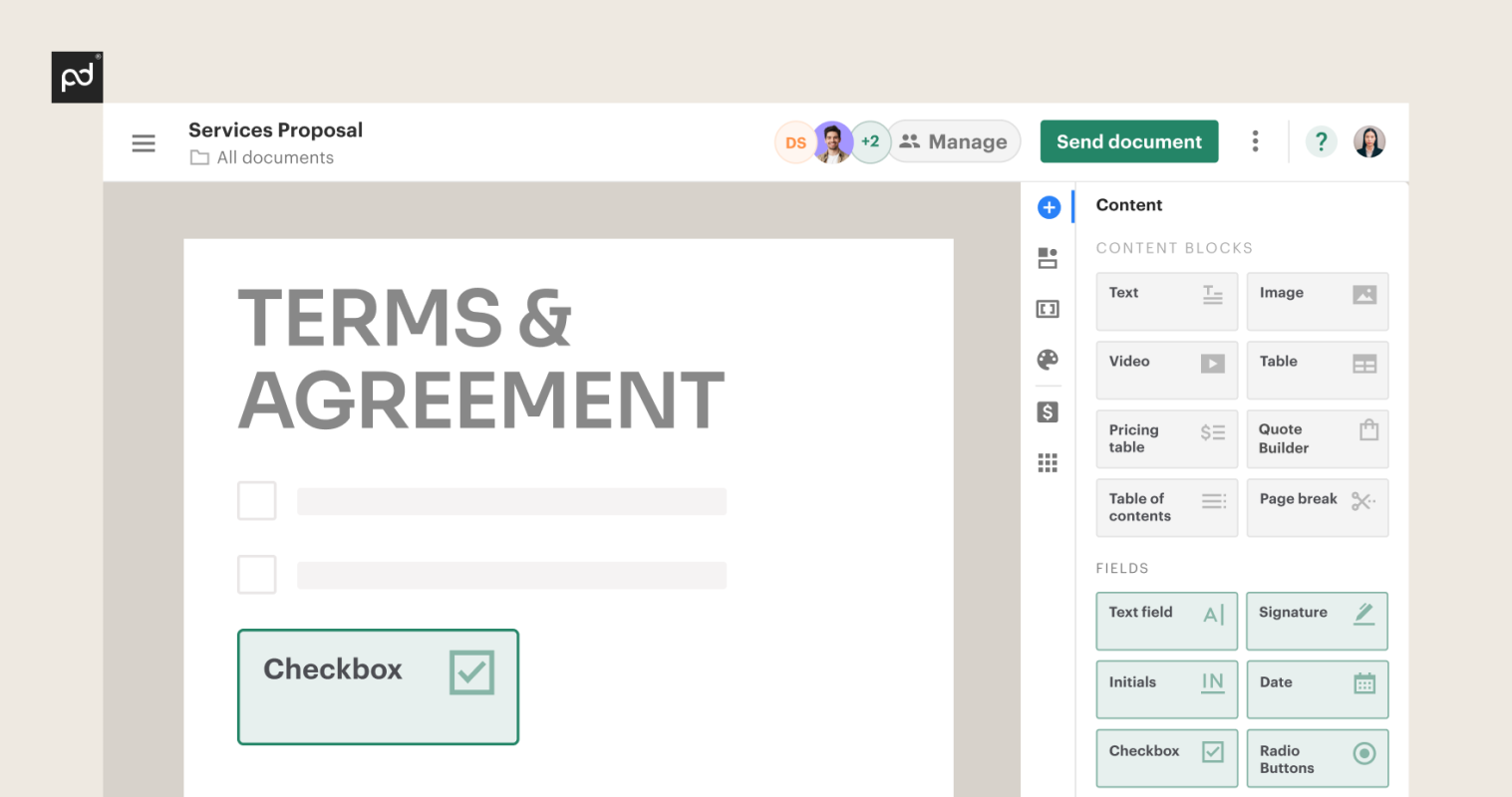Viewport: 1512px width, 797px height.
Task: Expand the +2 additional collaborators badge
Action: pos(871,141)
